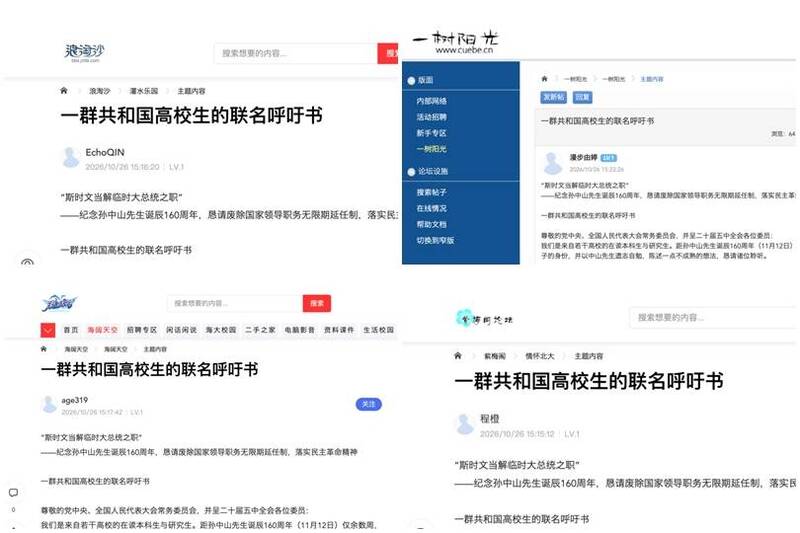Click the blue wave logo above 首页

tap(59, 303)
